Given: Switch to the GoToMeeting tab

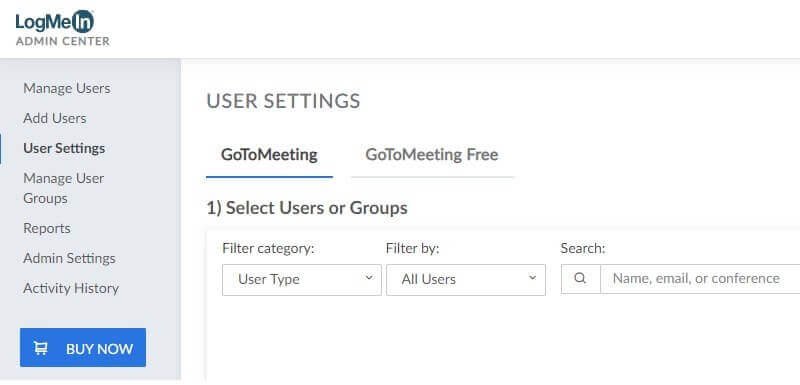Looking at the screenshot, I should (x=269, y=155).
